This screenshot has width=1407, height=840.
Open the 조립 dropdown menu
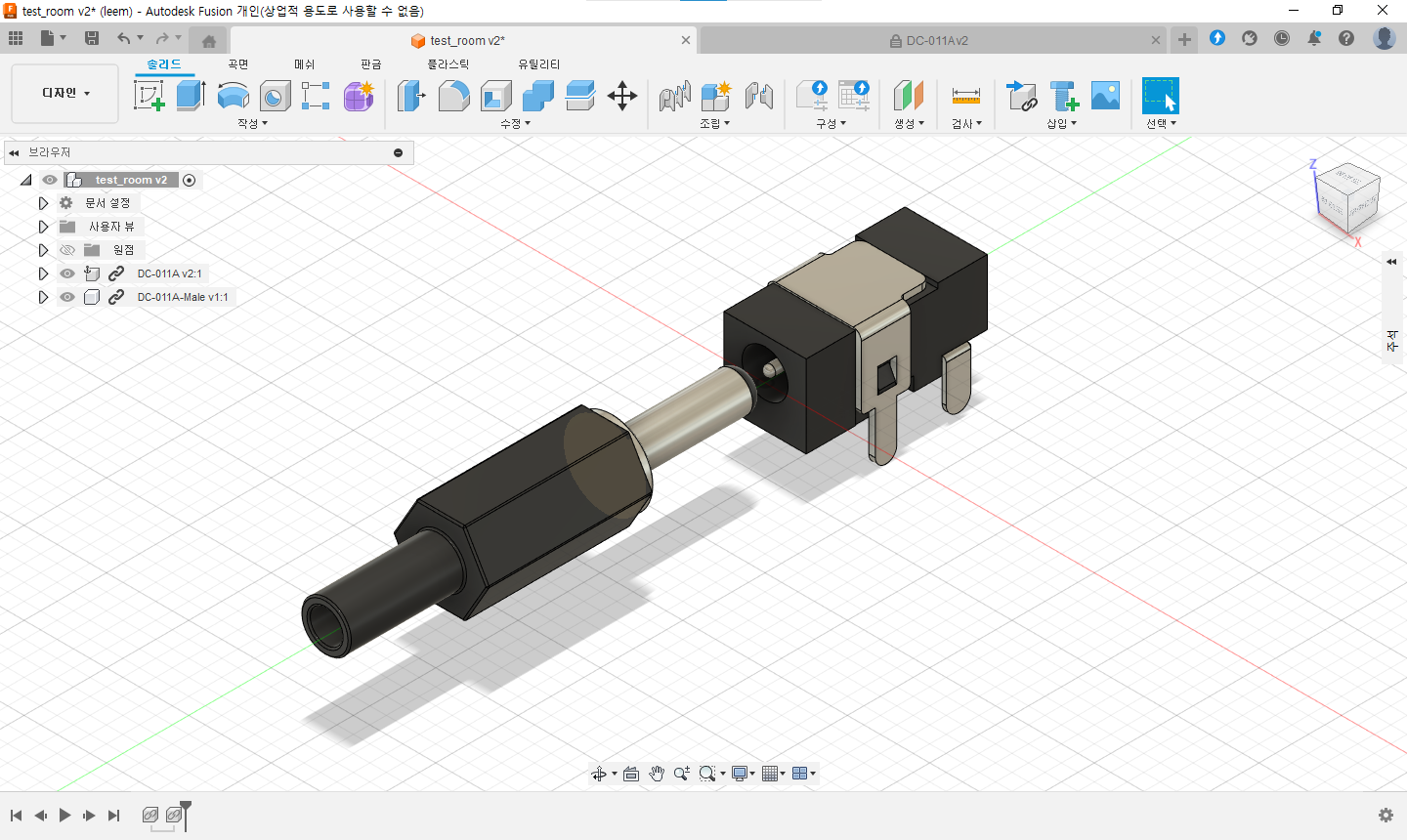(x=715, y=124)
